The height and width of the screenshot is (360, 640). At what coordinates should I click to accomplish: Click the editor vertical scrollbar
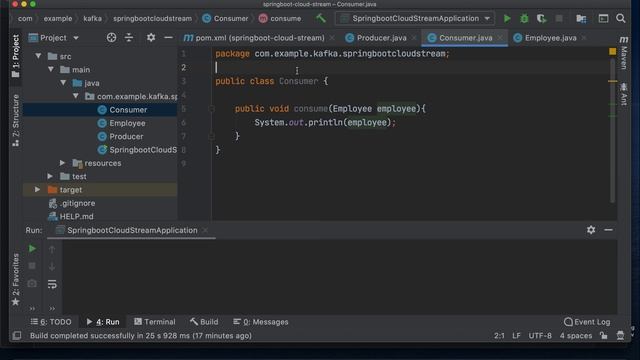coord(612,131)
